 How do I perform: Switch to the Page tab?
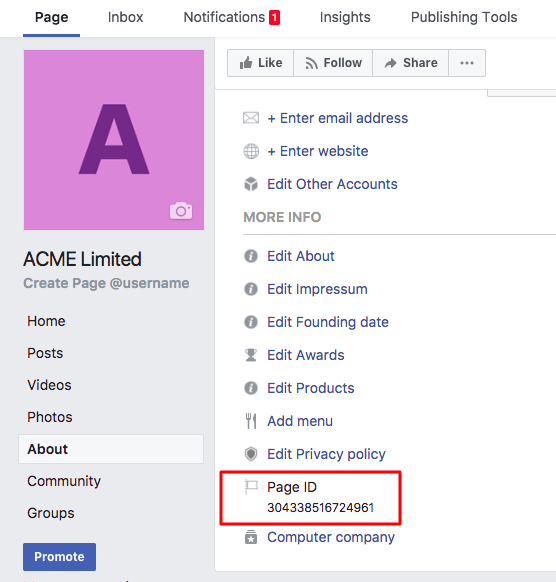click(x=52, y=17)
